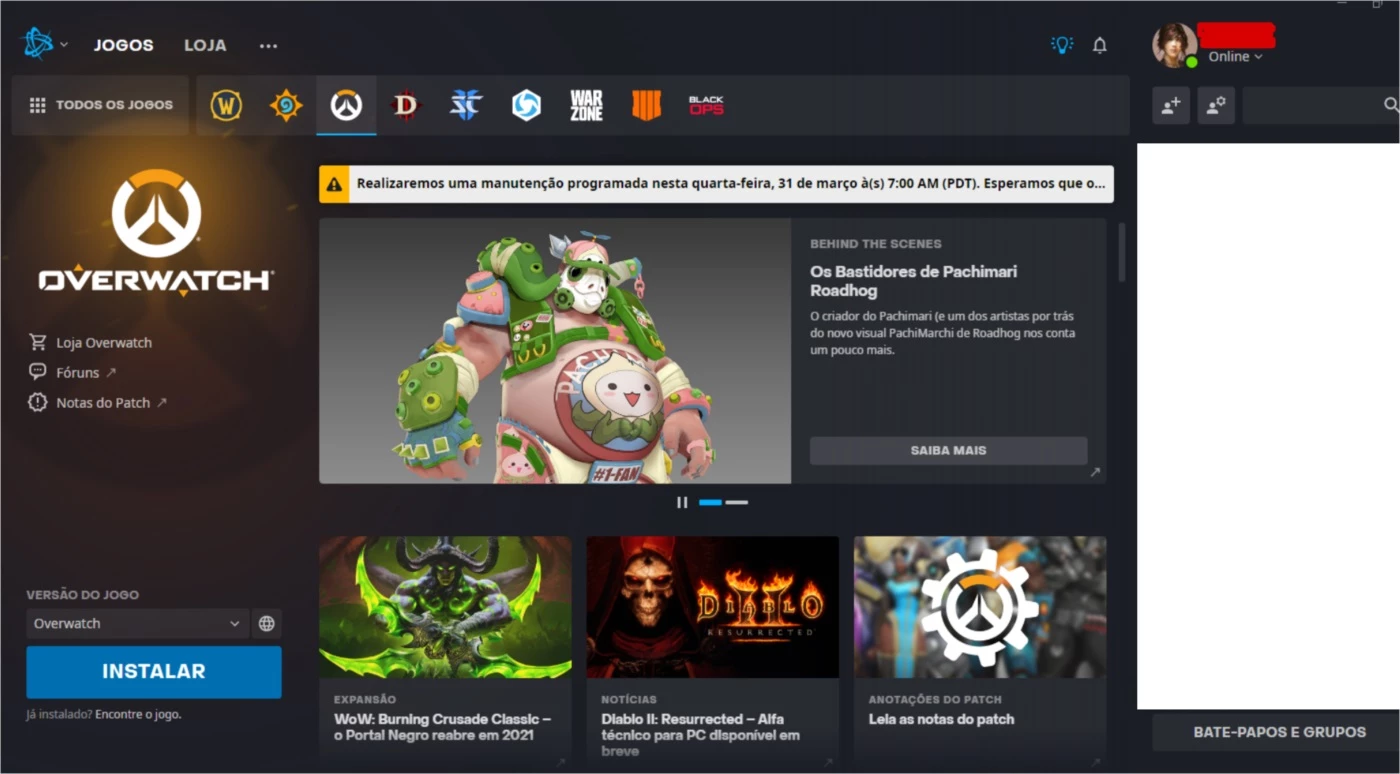Open the three-dots more menu

coord(268,45)
